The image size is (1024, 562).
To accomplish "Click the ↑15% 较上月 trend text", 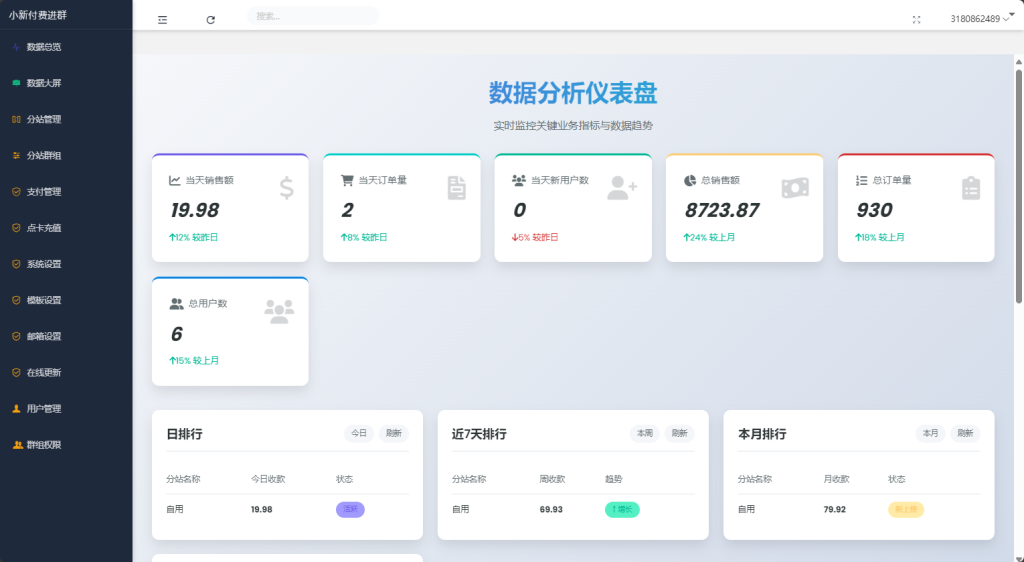I will pos(194,360).
